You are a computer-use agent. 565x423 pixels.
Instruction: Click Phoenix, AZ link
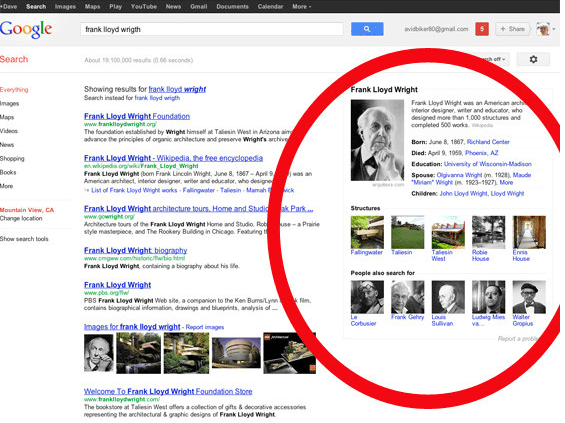481,153
